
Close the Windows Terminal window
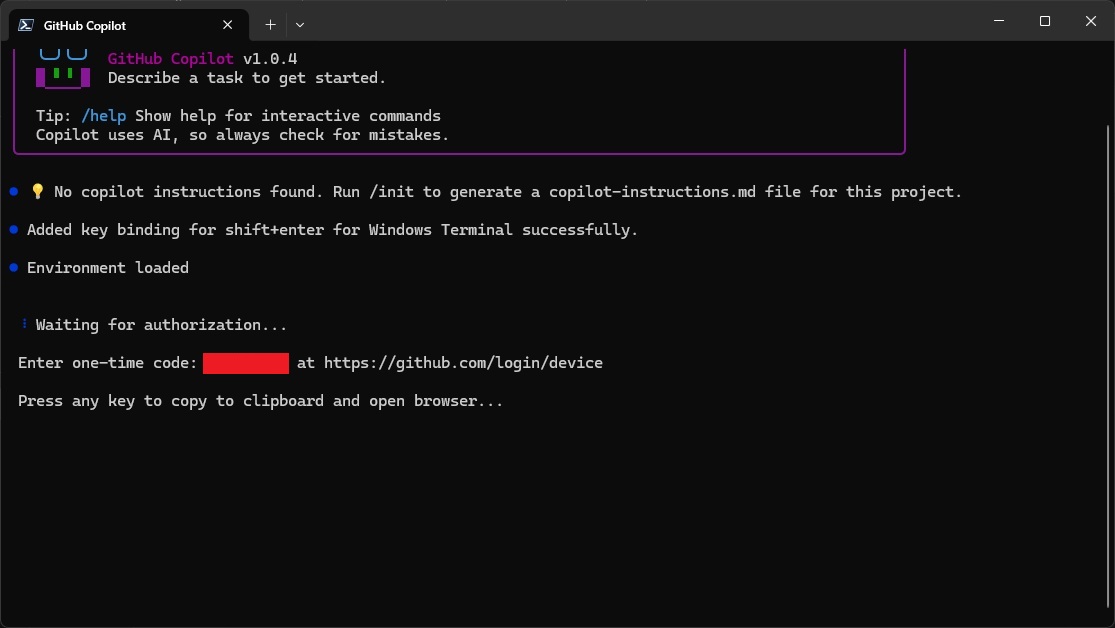coord(1091,21)
